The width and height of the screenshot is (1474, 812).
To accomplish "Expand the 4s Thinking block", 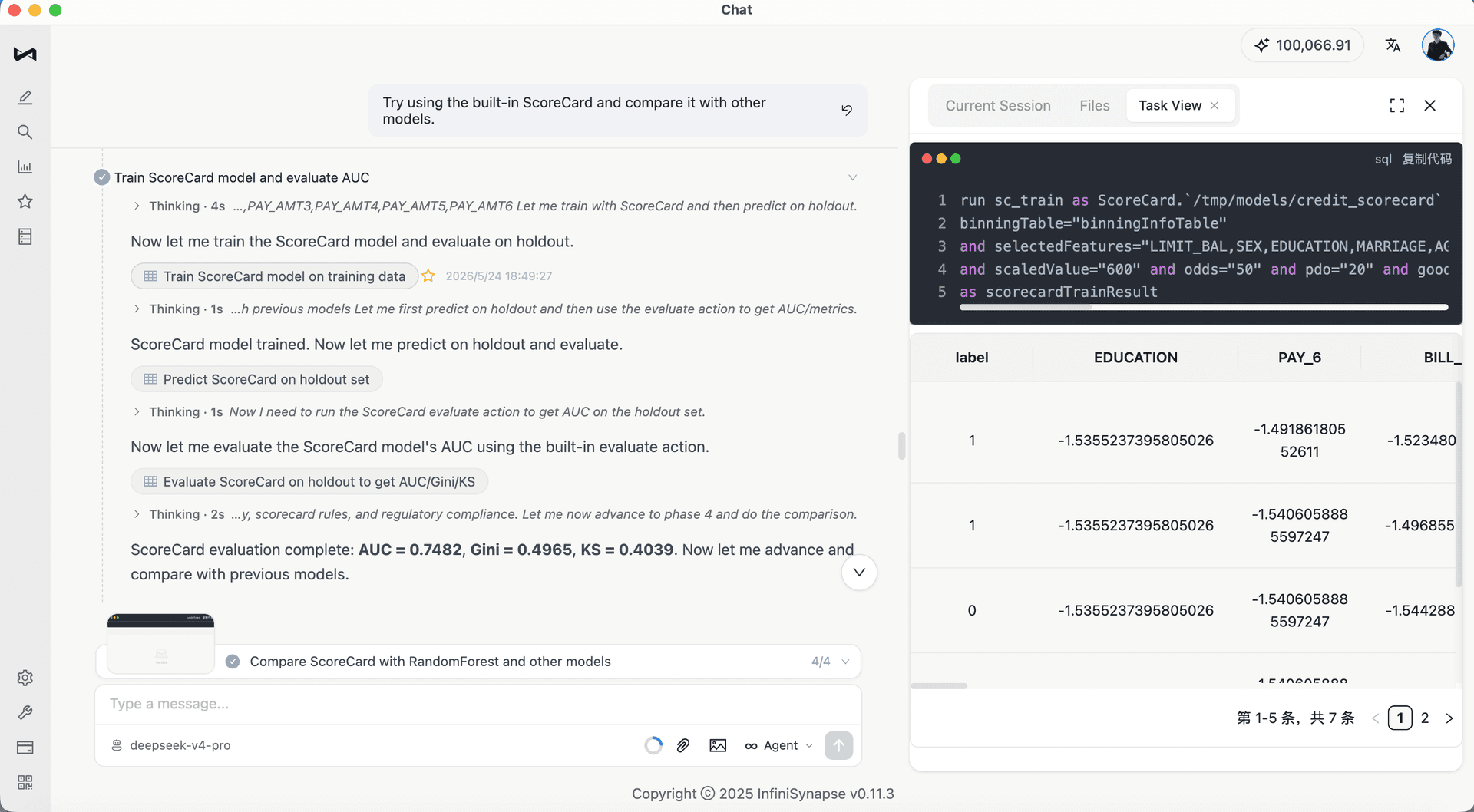I will (x=137, y=206).
